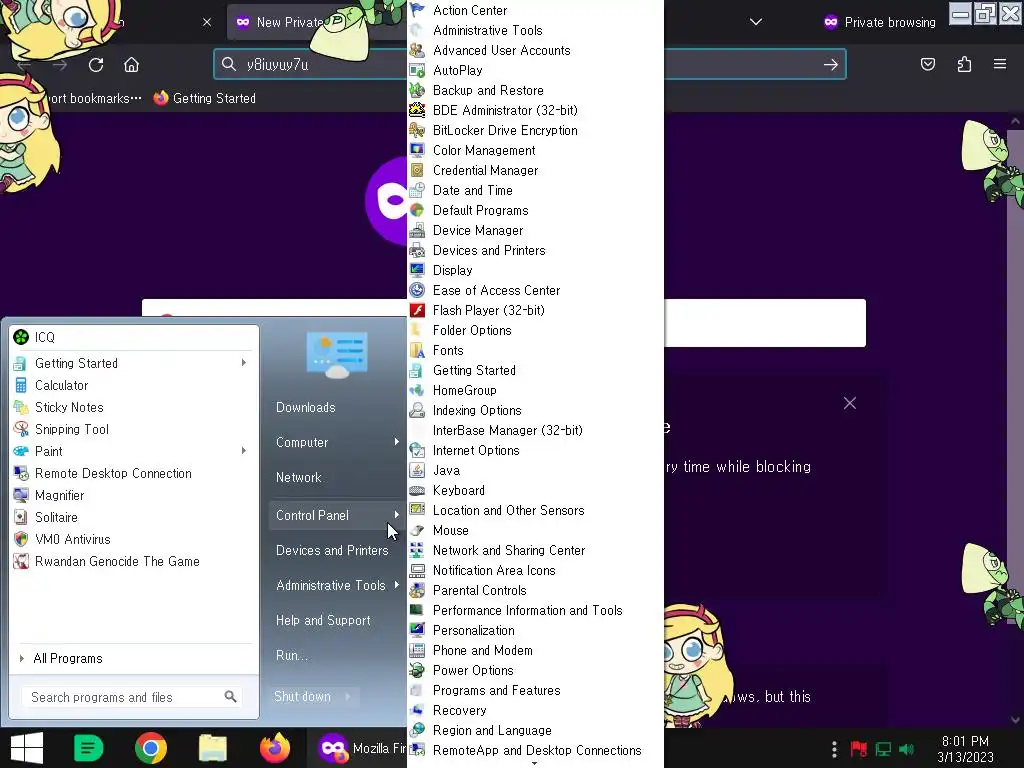Image resolution: width=1024 pixels, height=768 pixels.
Task: Open Device Manager icon
Action: [417, 231]
